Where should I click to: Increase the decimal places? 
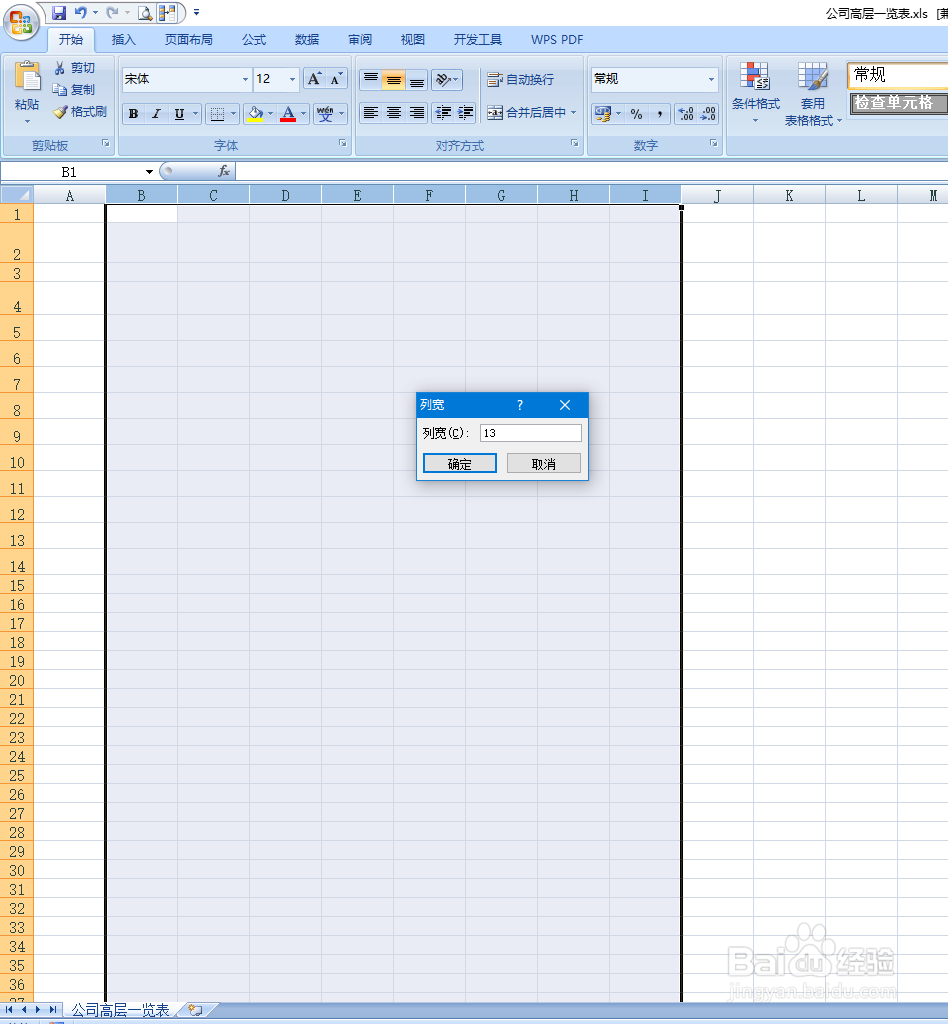(686, 114)
